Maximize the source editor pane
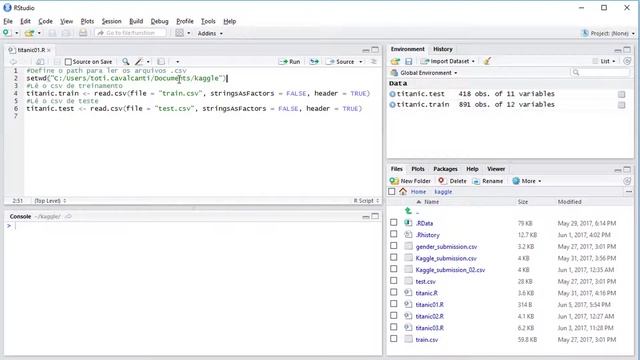This screenshot has height=360, width=640. 375,50
